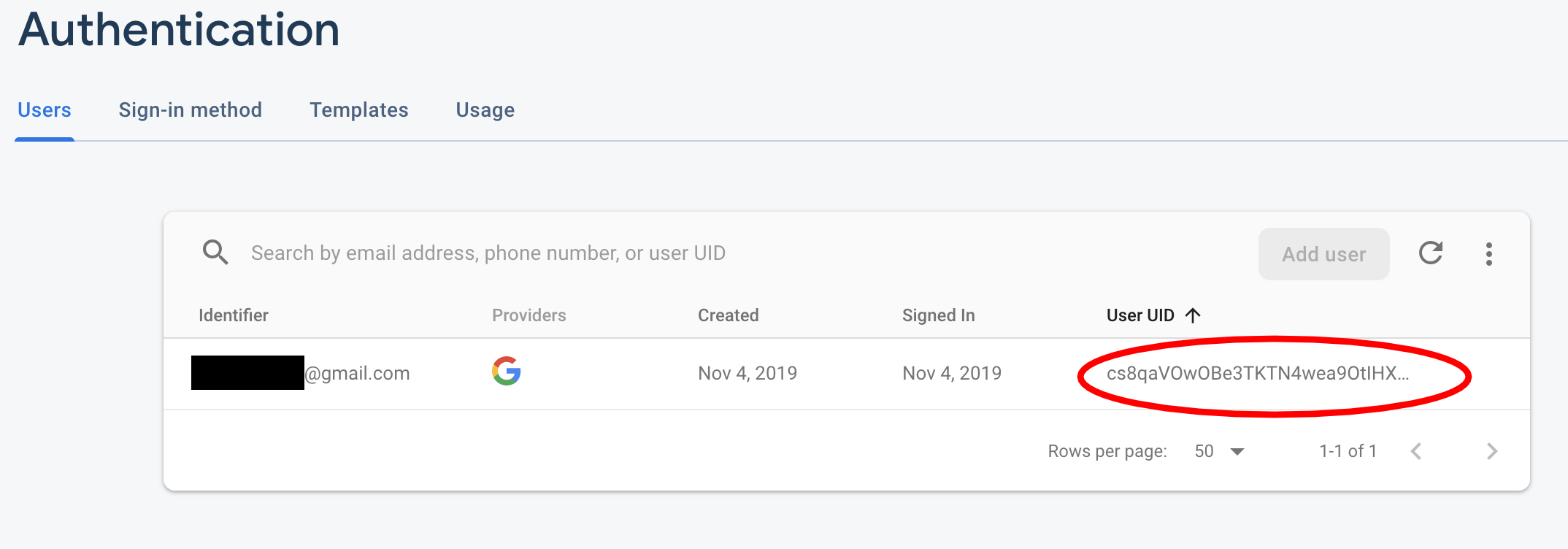
Task: Click the User UID sort arrow
Action: click(1193, 315)
